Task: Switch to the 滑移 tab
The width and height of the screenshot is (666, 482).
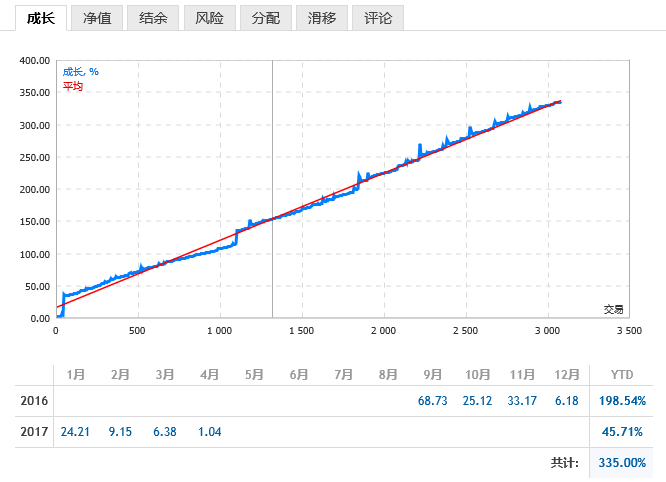Action: (322, 18)
